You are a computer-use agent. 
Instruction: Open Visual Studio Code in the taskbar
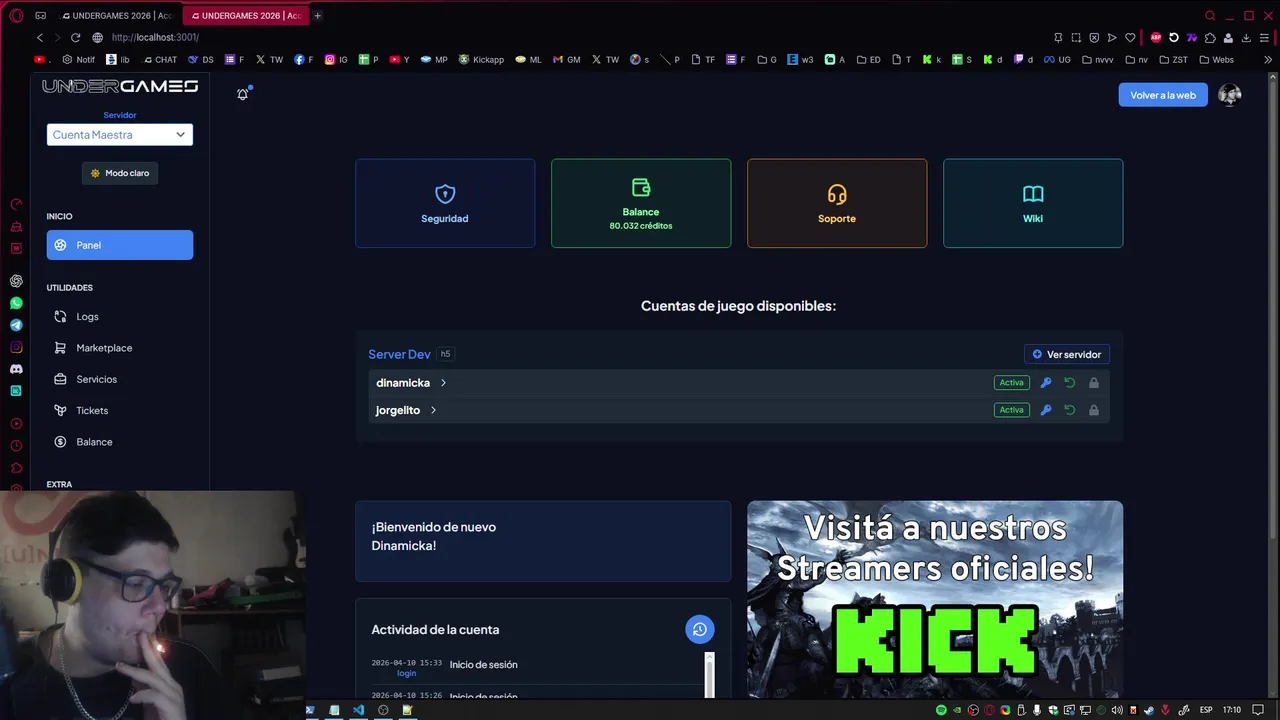pos(358,710)
